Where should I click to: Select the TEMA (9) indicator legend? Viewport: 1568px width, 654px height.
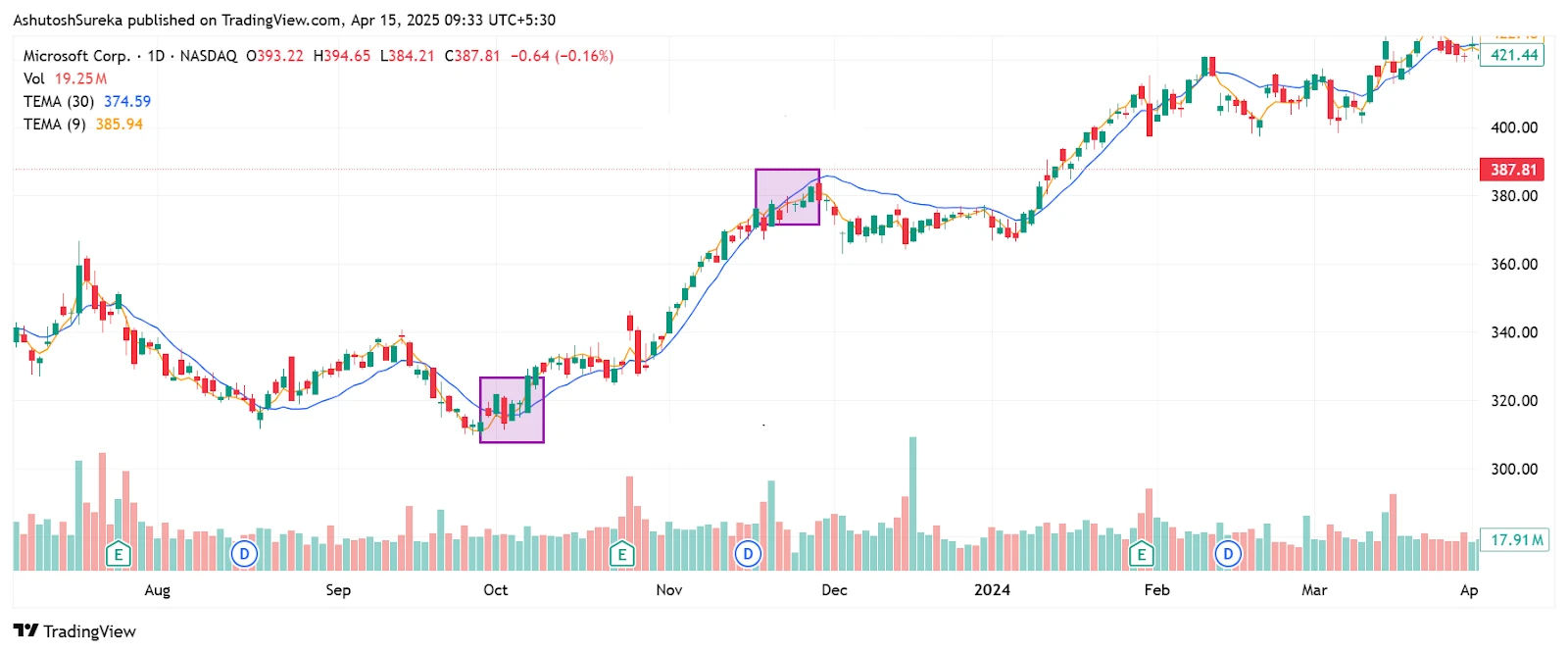tap(55, 125)
